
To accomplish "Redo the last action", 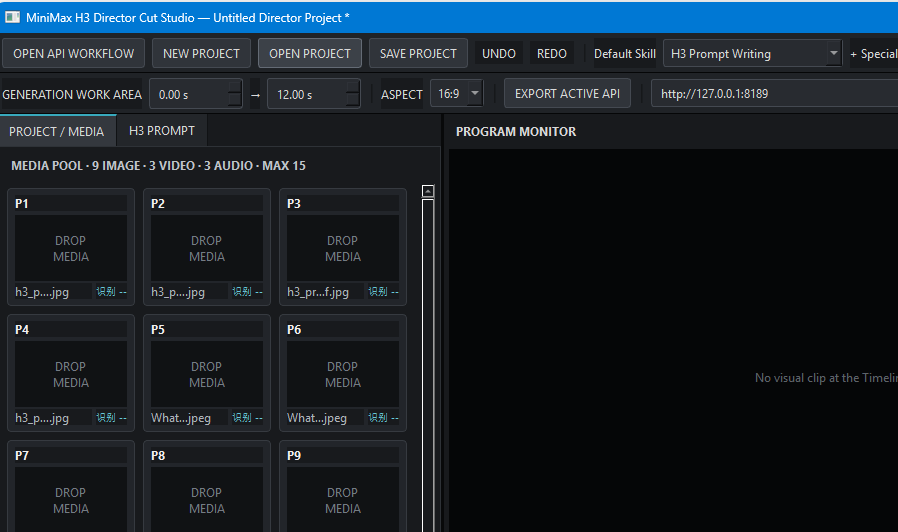I will pos(552,53).
